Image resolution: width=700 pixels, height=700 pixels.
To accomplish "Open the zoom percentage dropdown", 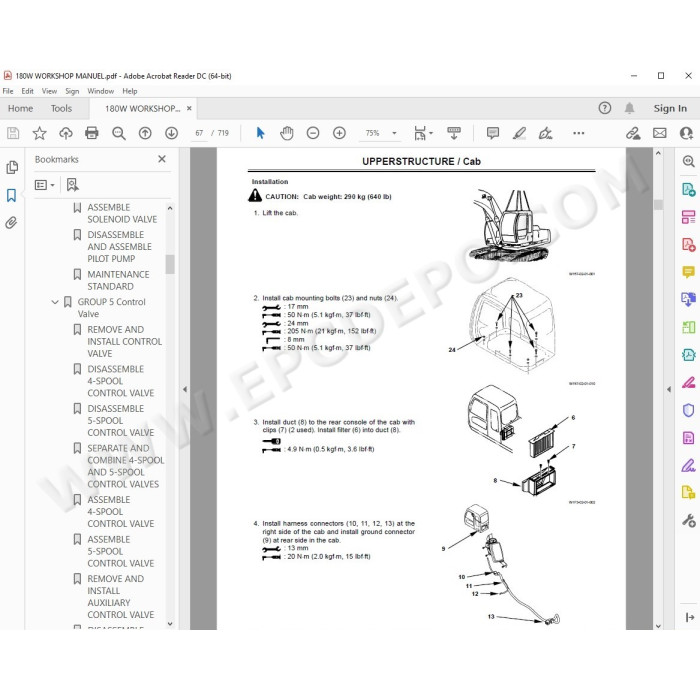I will (x=394, y=133).
